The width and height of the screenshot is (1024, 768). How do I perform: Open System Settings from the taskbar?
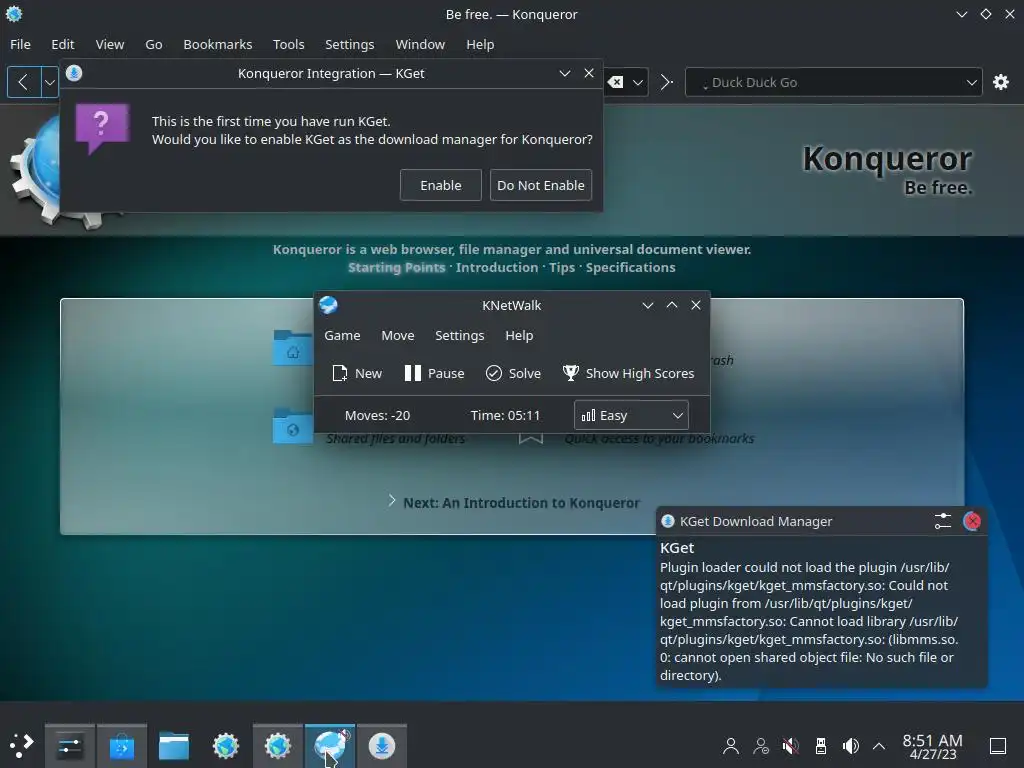[x=70, y=746]
